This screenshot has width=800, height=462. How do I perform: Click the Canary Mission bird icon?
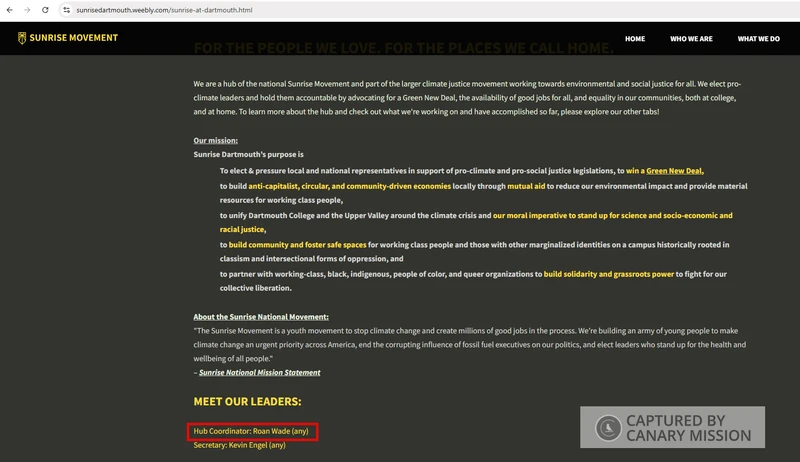click(607, 428)
